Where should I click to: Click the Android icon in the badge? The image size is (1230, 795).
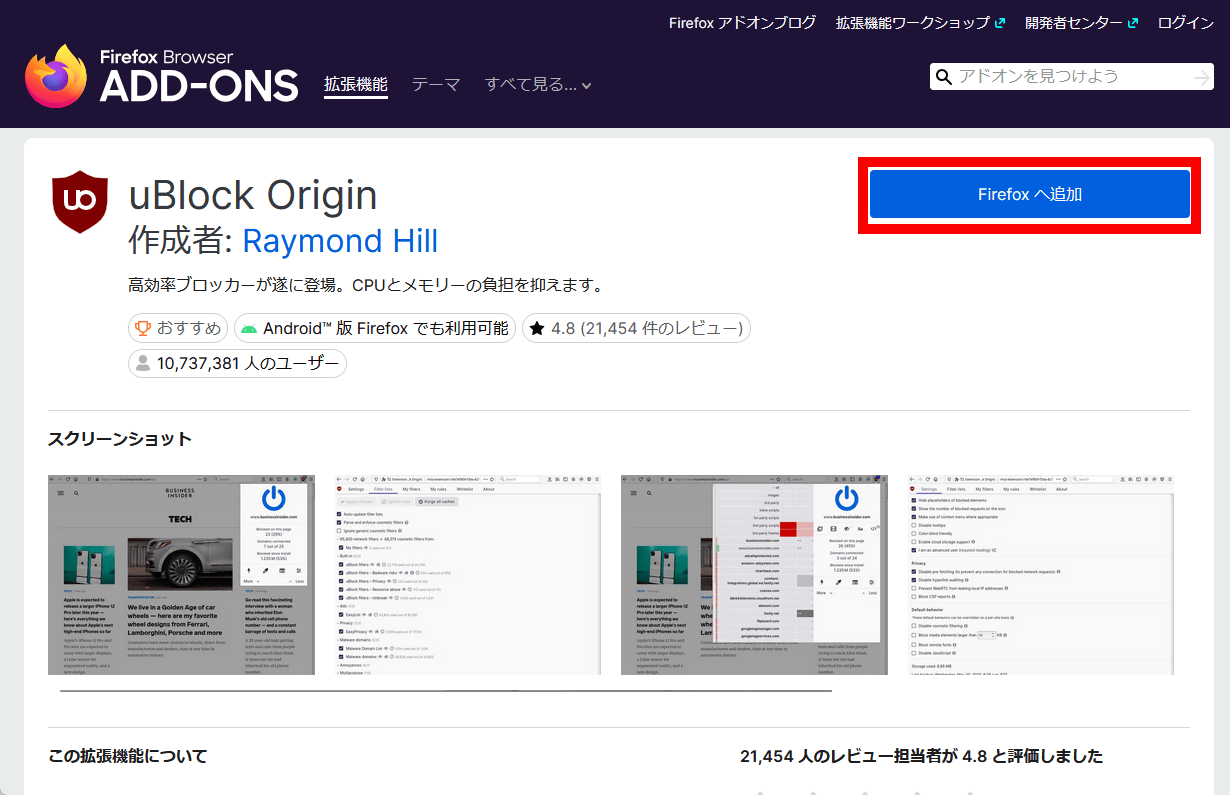(x=248, y=328)
